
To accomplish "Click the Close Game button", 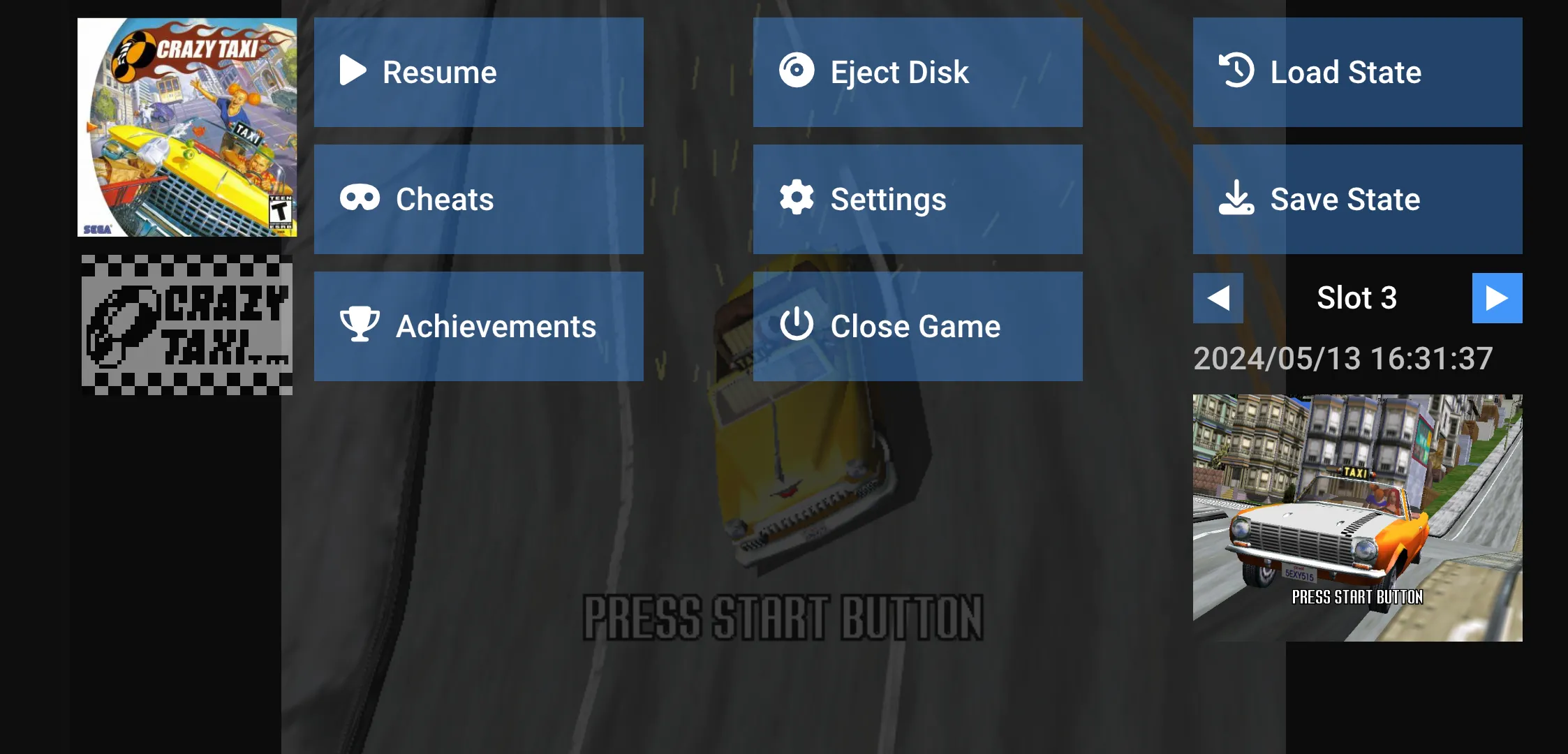I will [x=917, y=325].
